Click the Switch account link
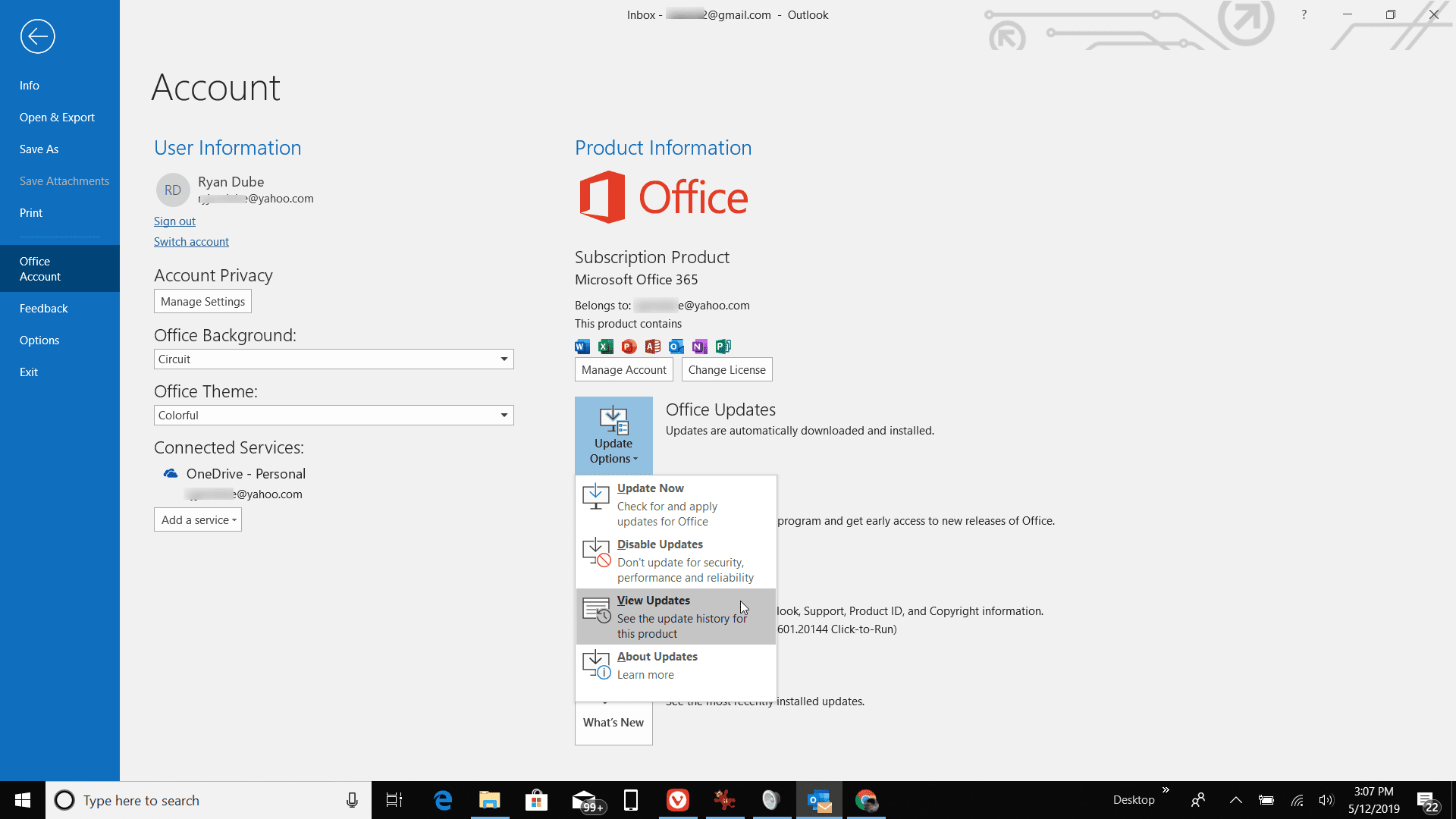 [x=191, y=241]
